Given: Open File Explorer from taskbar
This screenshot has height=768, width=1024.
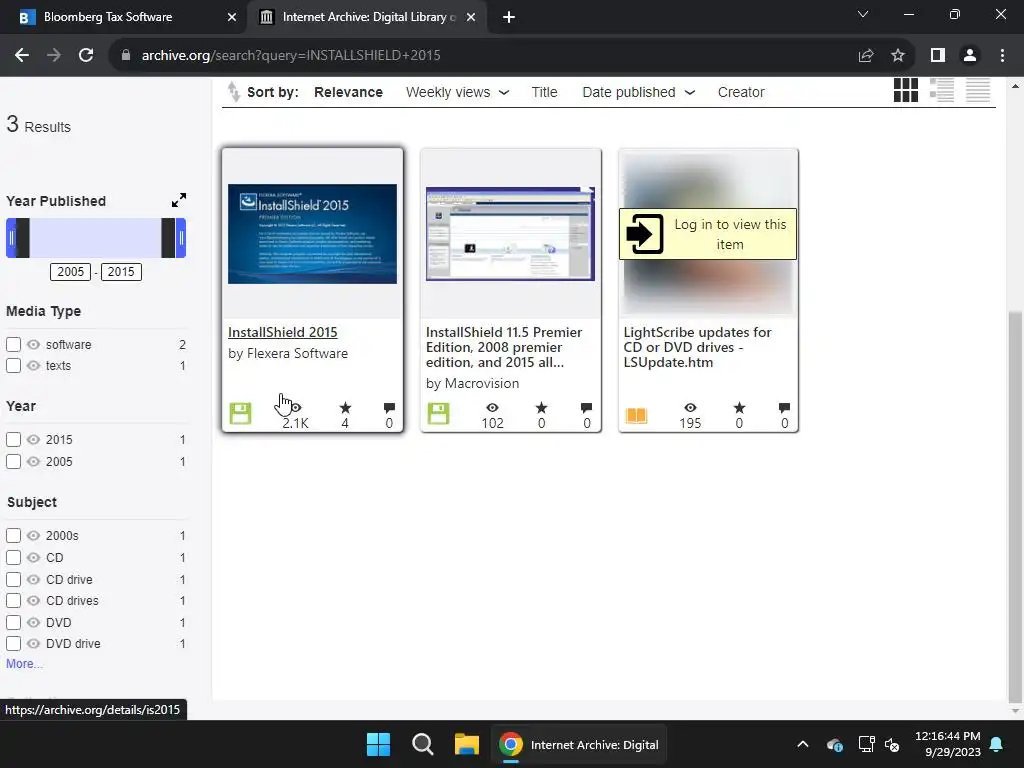Looking at the screenshot, I should coord(466,744).
